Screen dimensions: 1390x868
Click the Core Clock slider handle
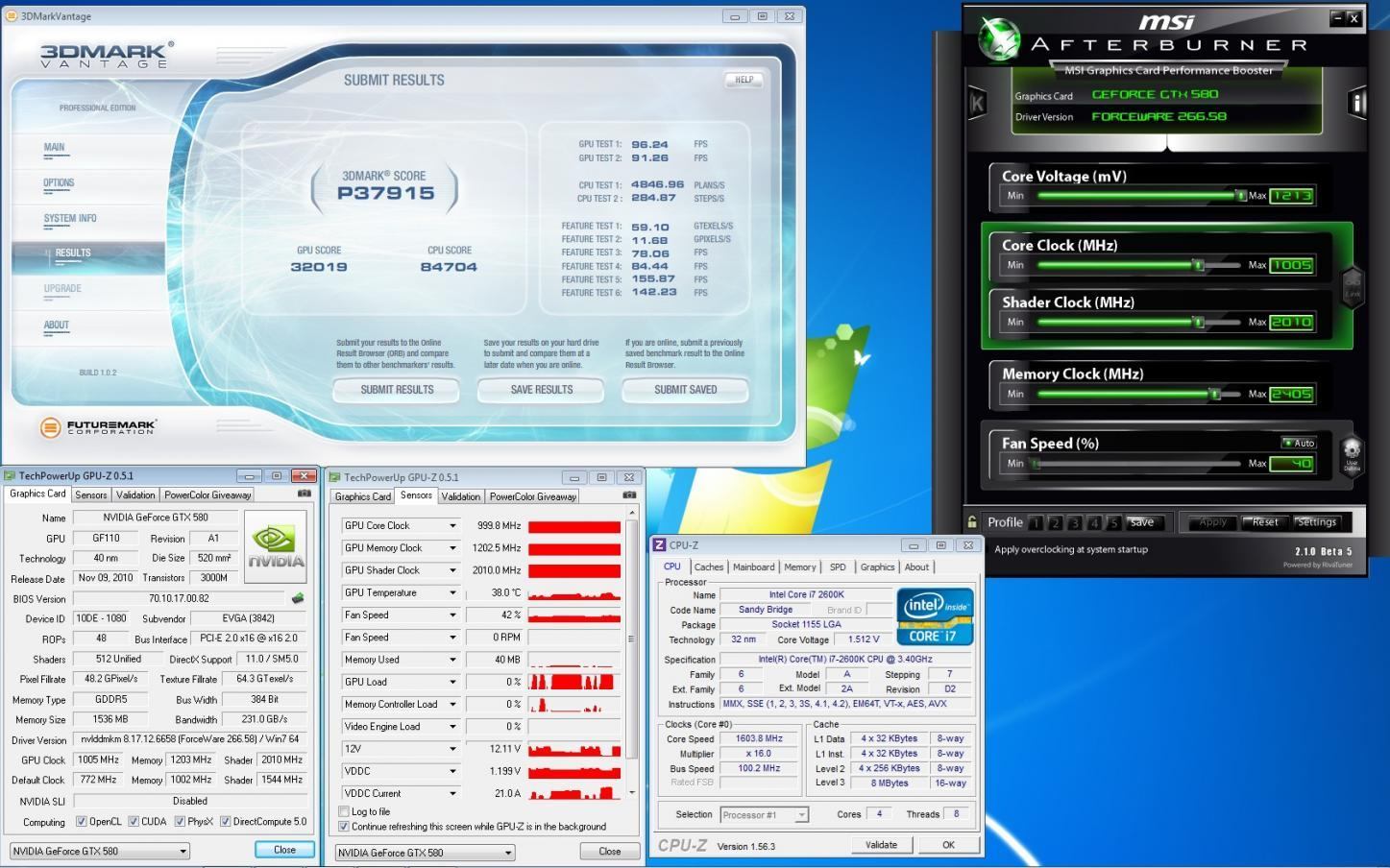pos(1198,265)
